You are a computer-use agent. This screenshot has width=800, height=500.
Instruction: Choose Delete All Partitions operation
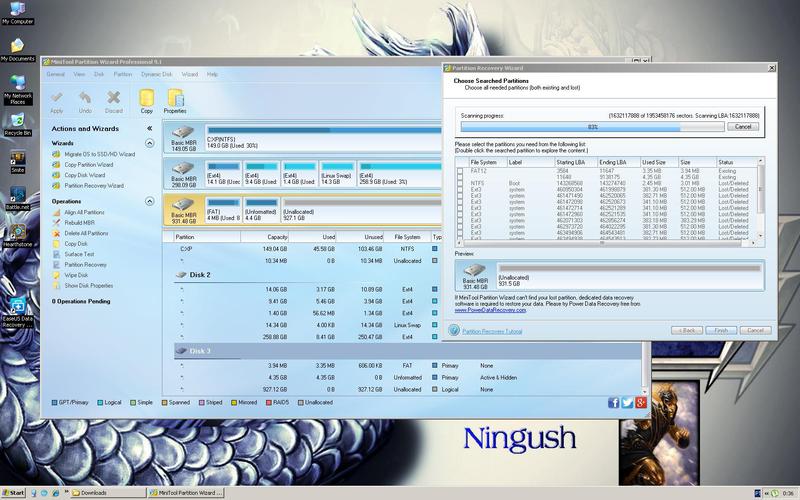[81, 233]
